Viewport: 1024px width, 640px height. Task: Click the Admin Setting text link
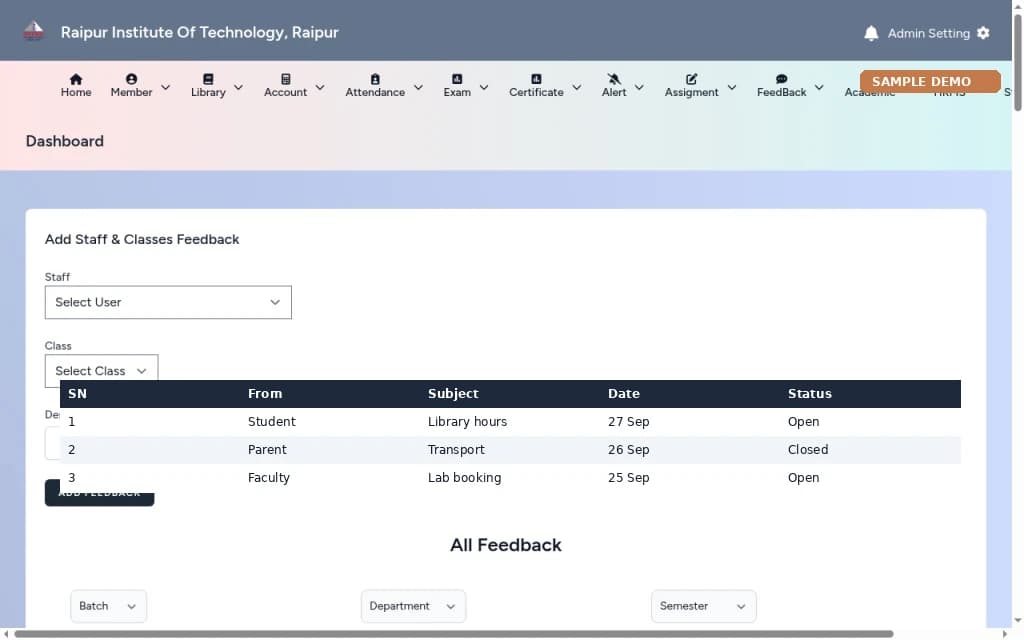[x=928, y=33]
